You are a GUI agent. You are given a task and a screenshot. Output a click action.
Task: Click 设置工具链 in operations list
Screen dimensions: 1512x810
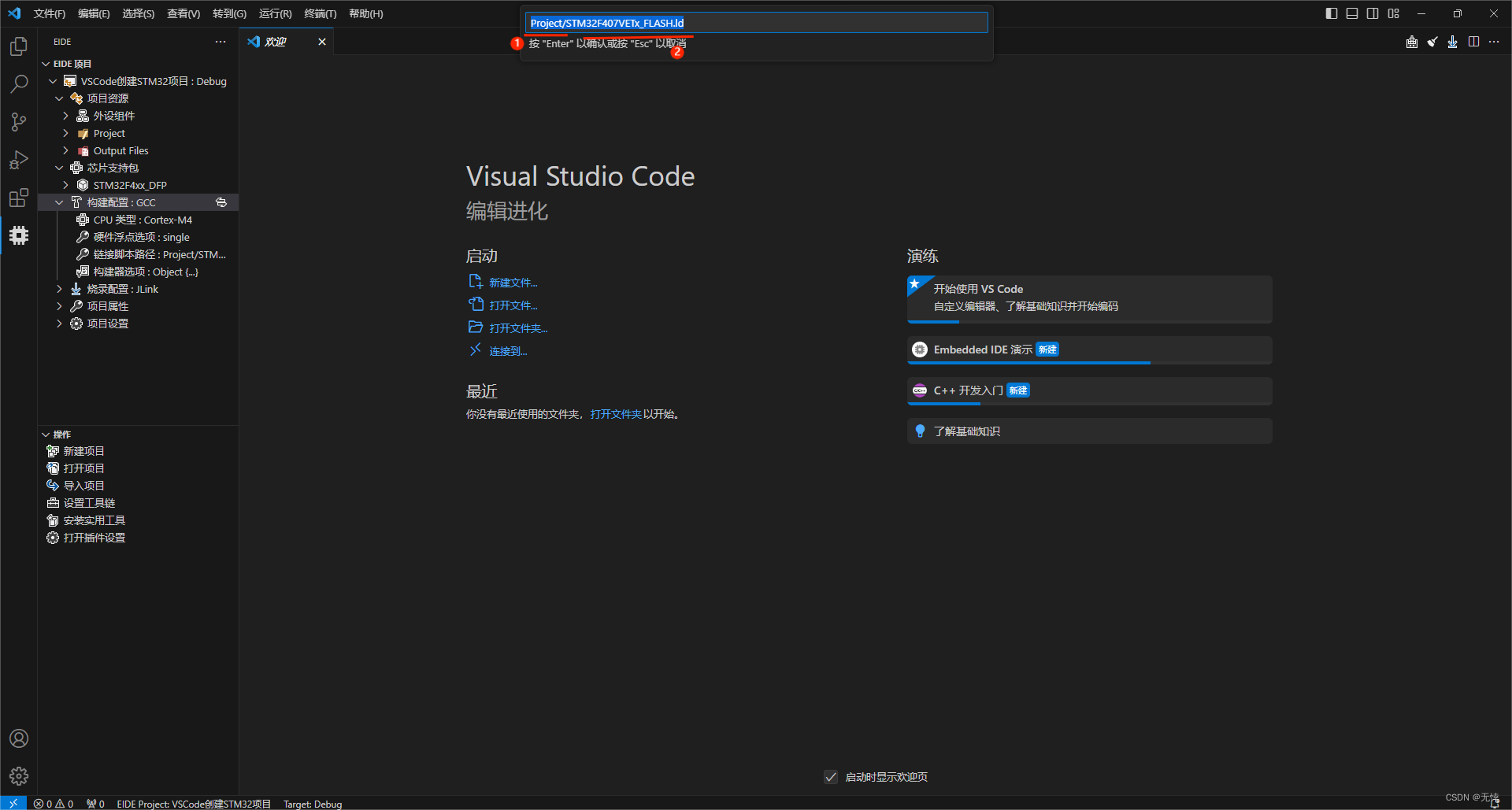89,503
